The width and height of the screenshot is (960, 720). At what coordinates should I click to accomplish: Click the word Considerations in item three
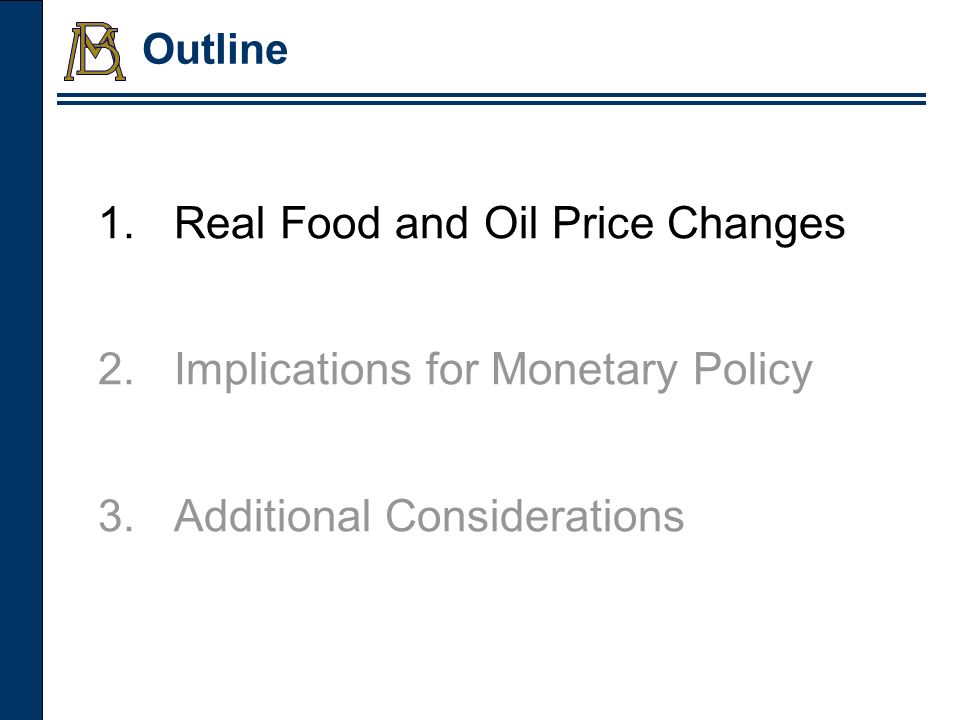click(x=534, y=516)
